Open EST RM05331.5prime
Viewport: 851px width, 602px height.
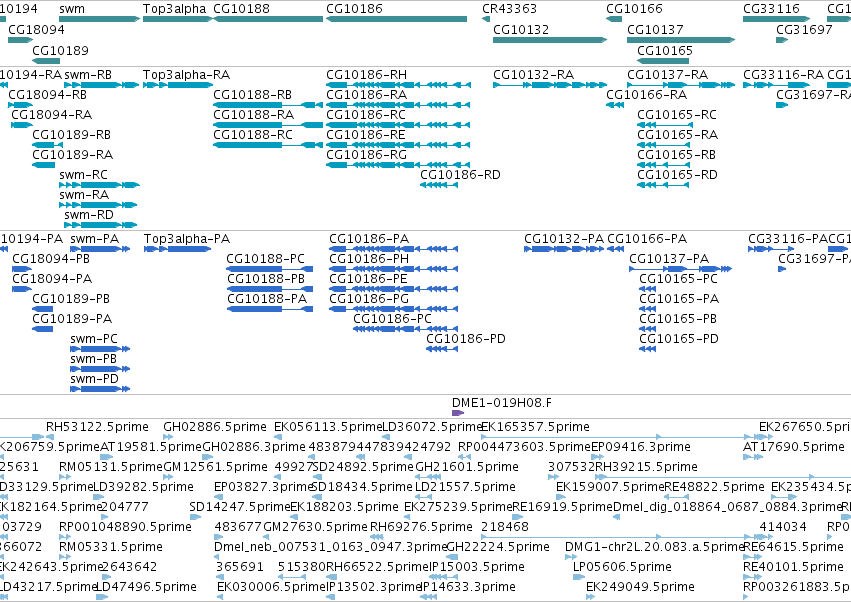click(x=65, y=557)
